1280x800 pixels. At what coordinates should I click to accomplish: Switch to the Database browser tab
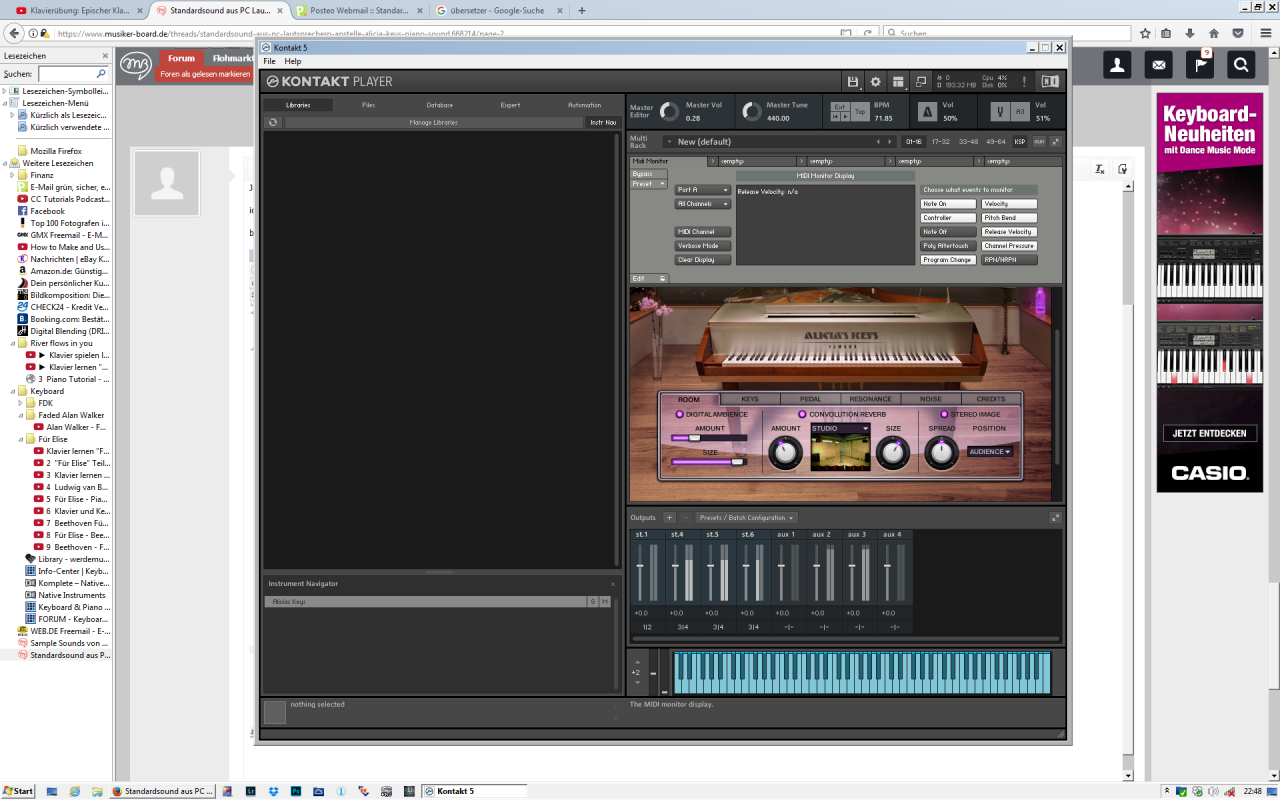(x=439, y=105)
